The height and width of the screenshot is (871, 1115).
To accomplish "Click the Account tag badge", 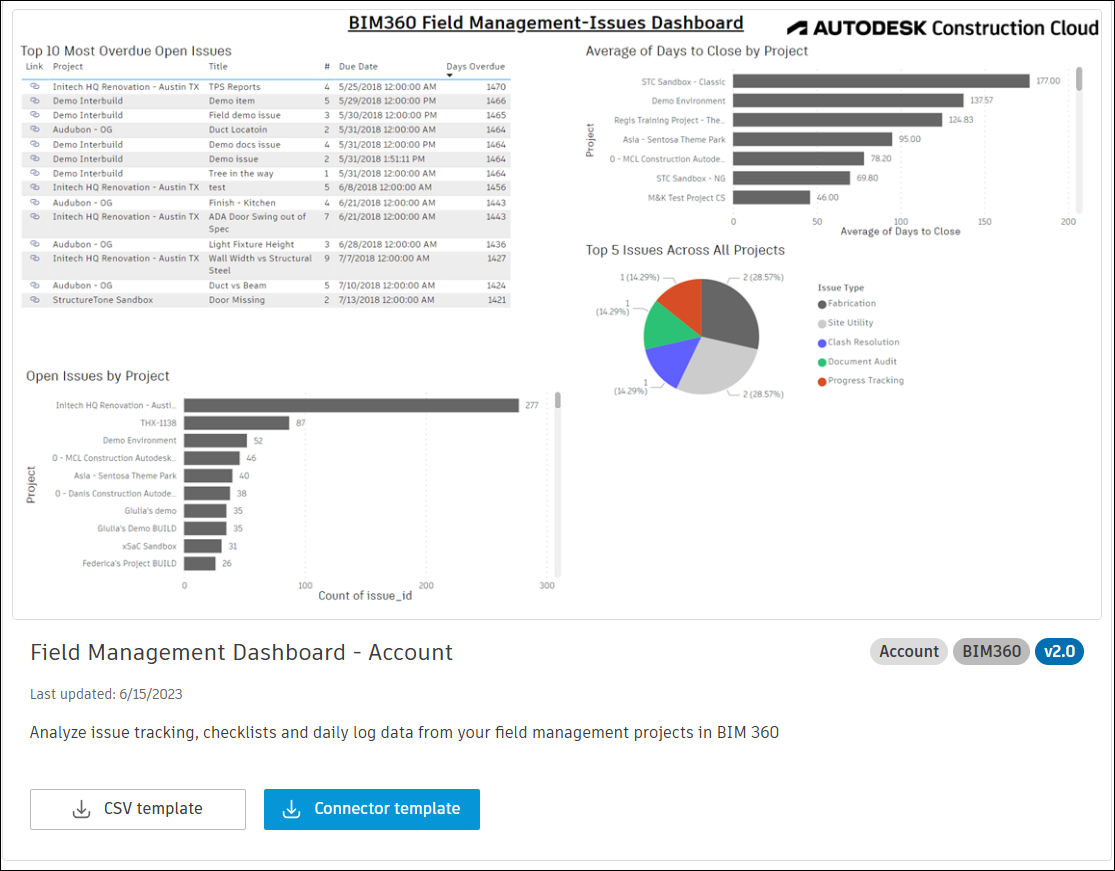I will click(909, 651).
